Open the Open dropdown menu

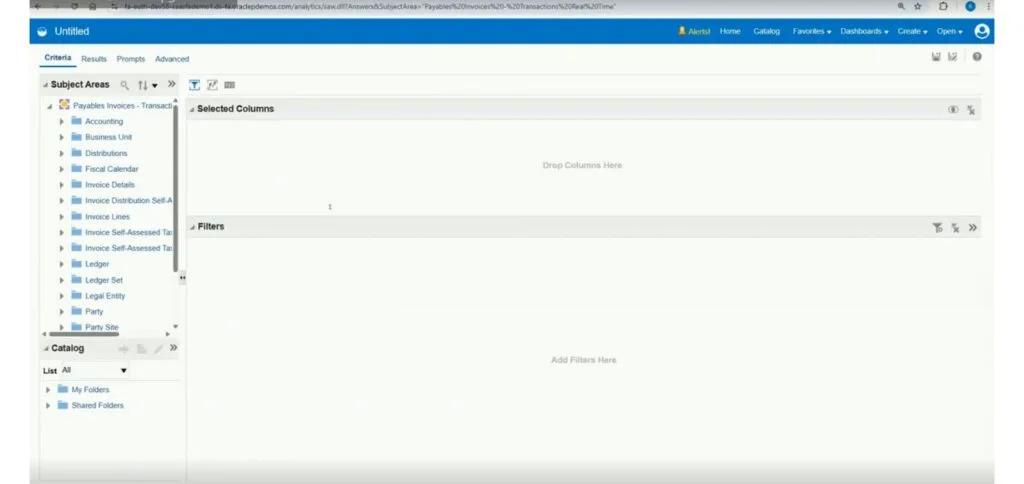tap(950, 31)
